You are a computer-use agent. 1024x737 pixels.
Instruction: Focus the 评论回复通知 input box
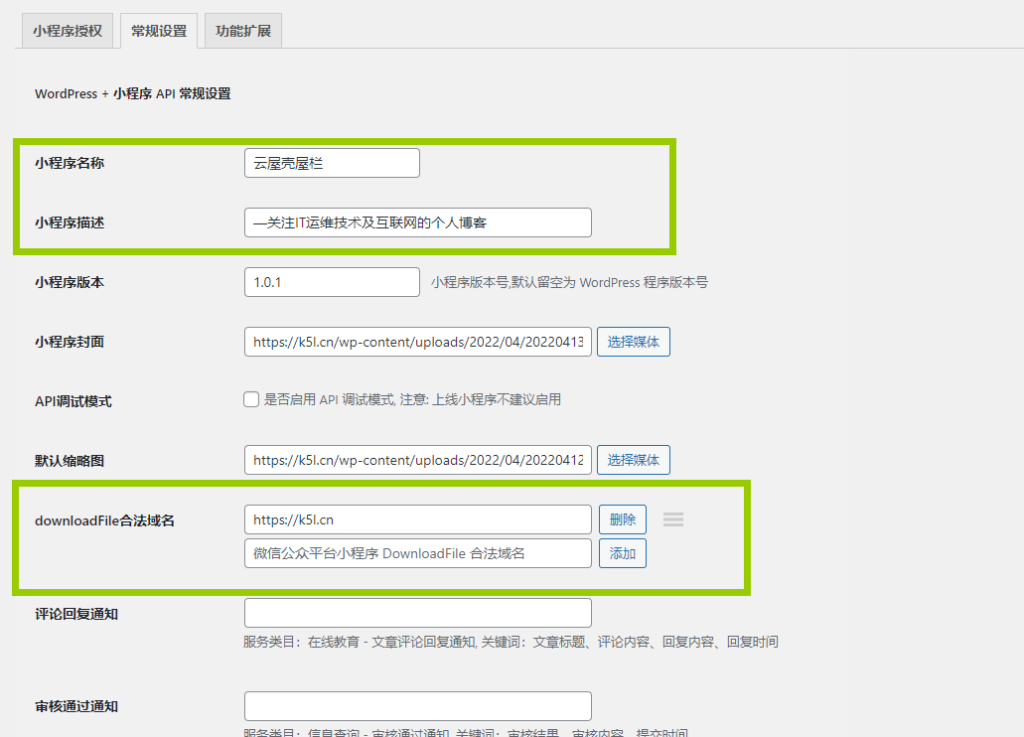[x=417, y=613]
